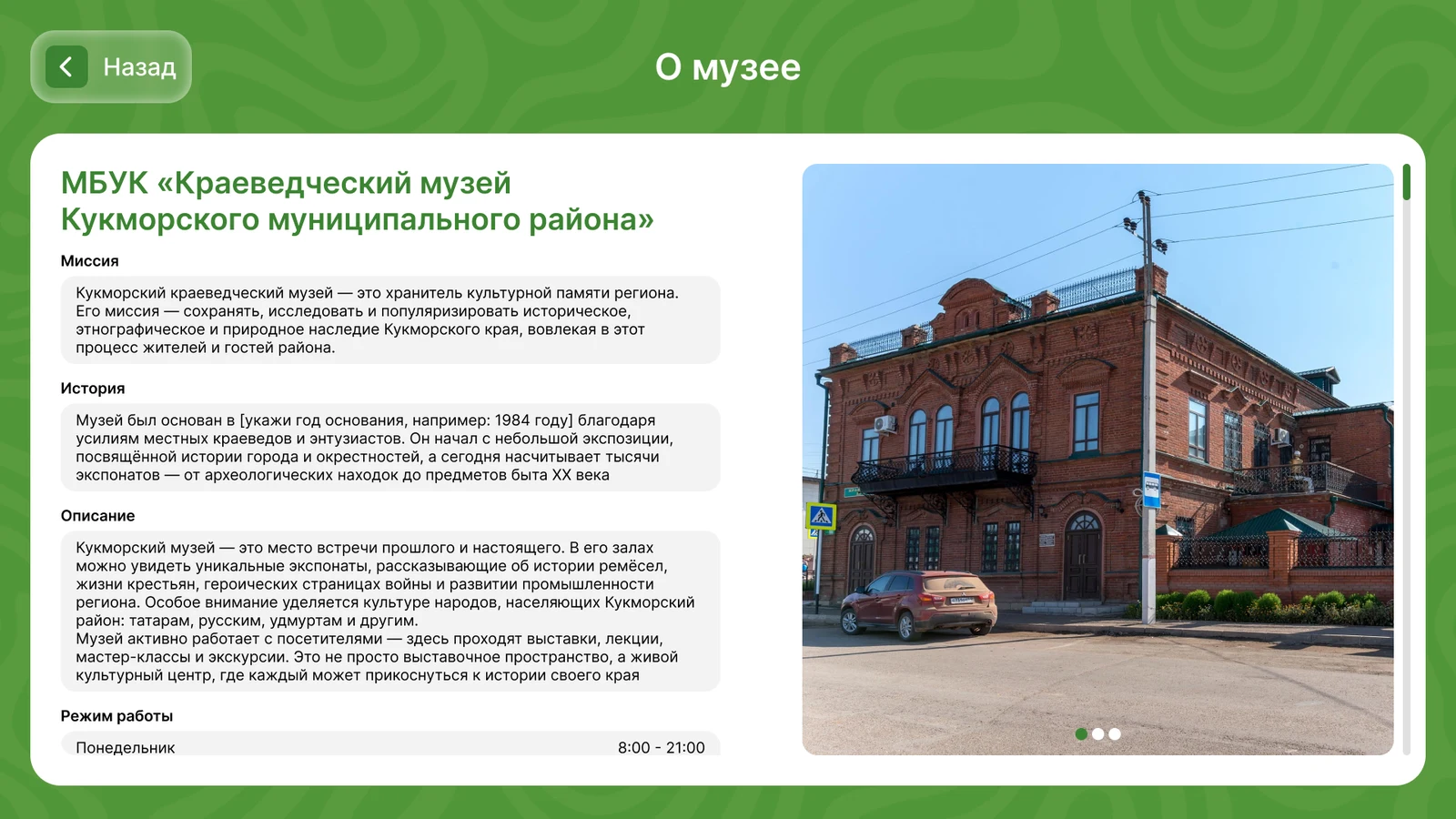
Task: Click the О музее page title
Action: 728,67
